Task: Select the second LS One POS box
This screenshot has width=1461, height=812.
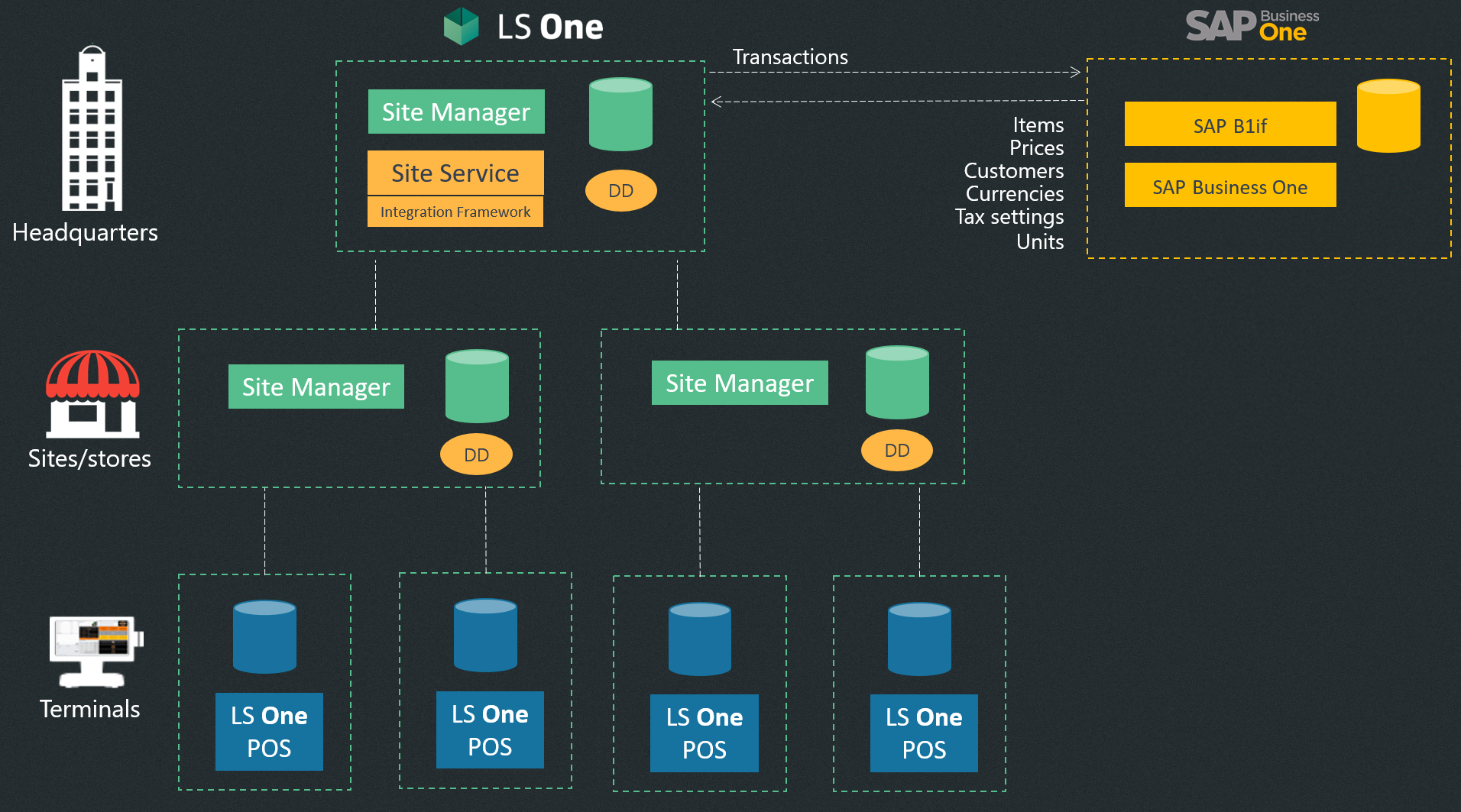Action: [x=488, y=730]
